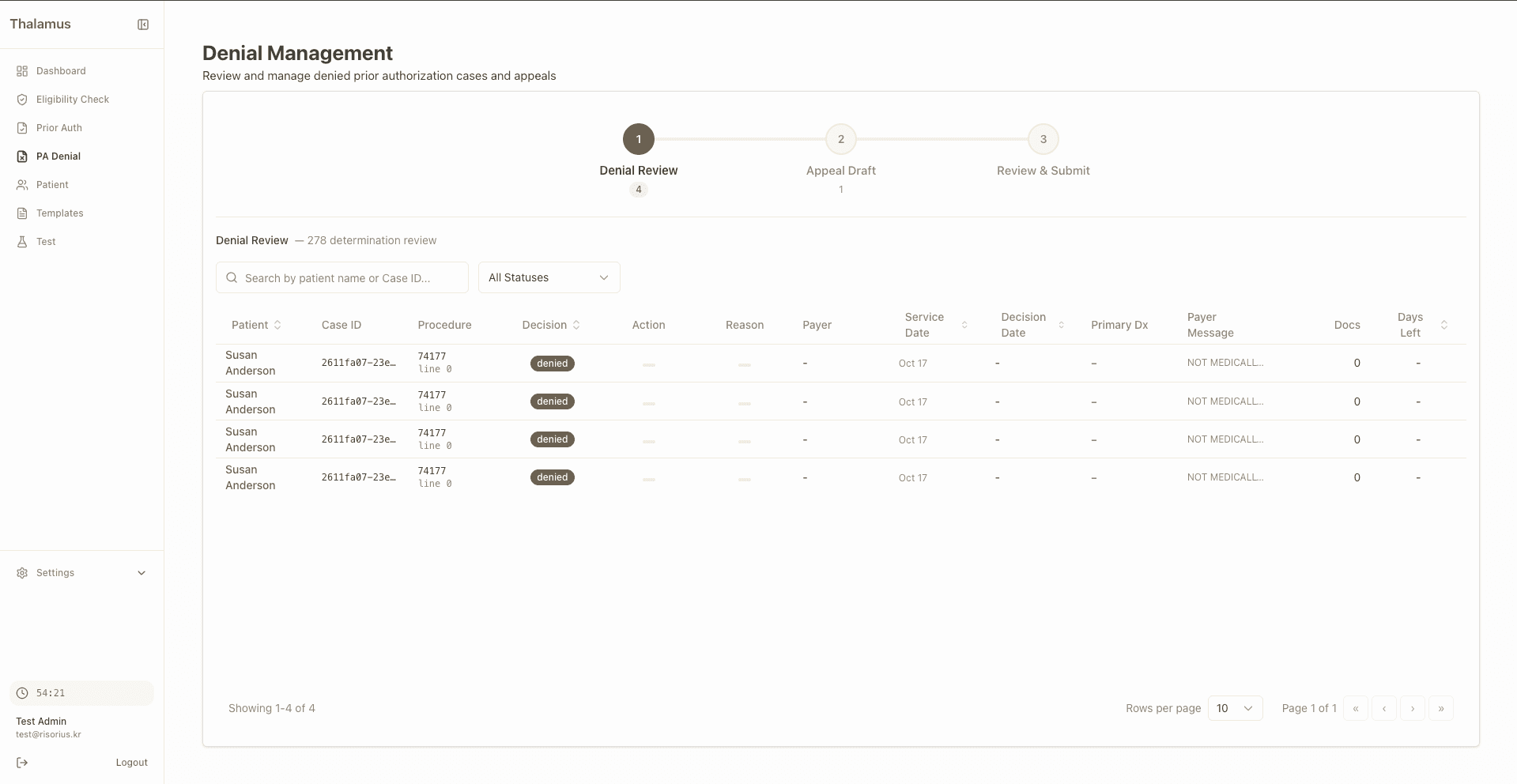Open the rows per page dropdown
1517x784 pixels.
(1236, 708)
